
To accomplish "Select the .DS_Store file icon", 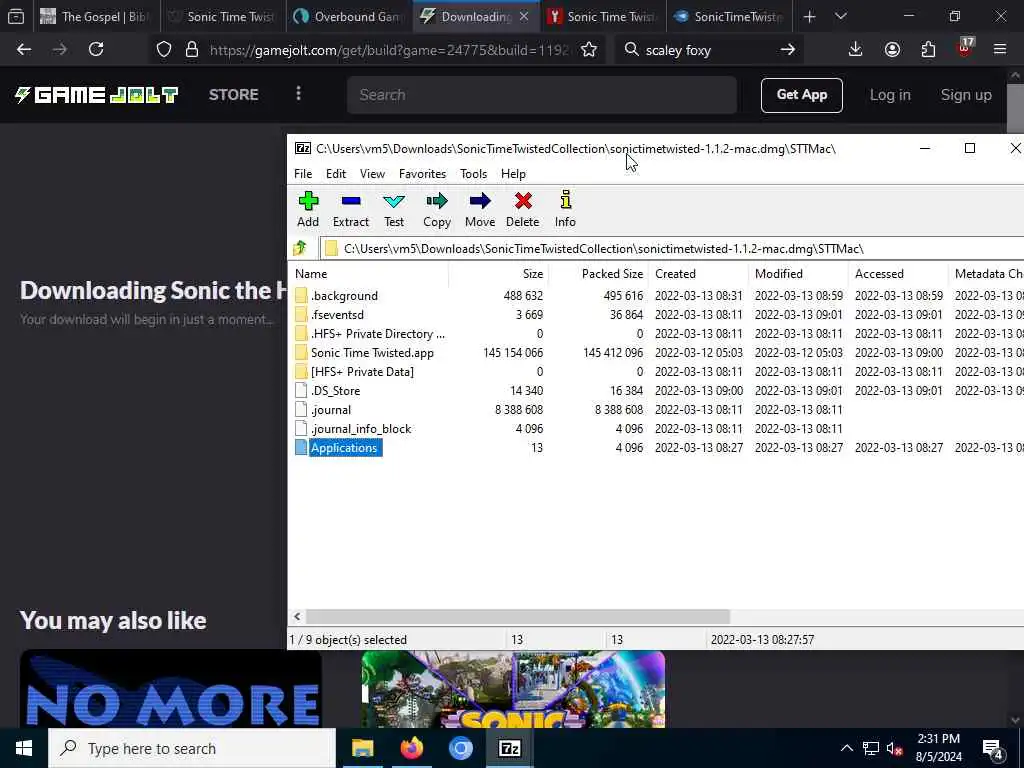I will [x=301, y=391].
